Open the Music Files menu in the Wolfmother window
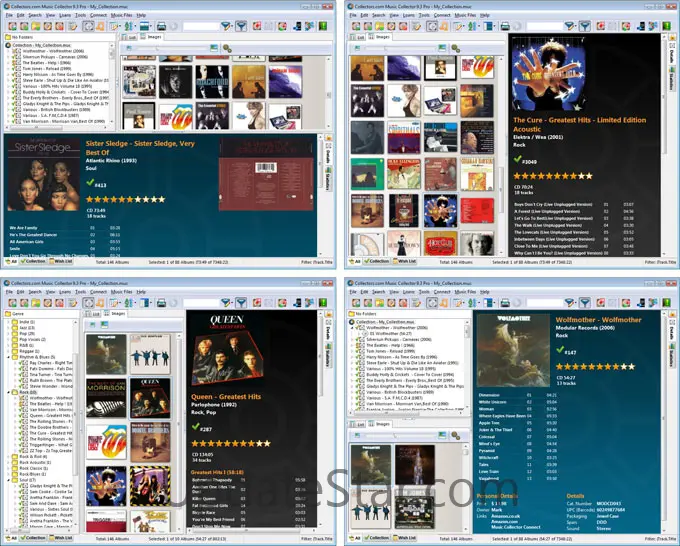 pyautogui.click(x=463, y=294)
